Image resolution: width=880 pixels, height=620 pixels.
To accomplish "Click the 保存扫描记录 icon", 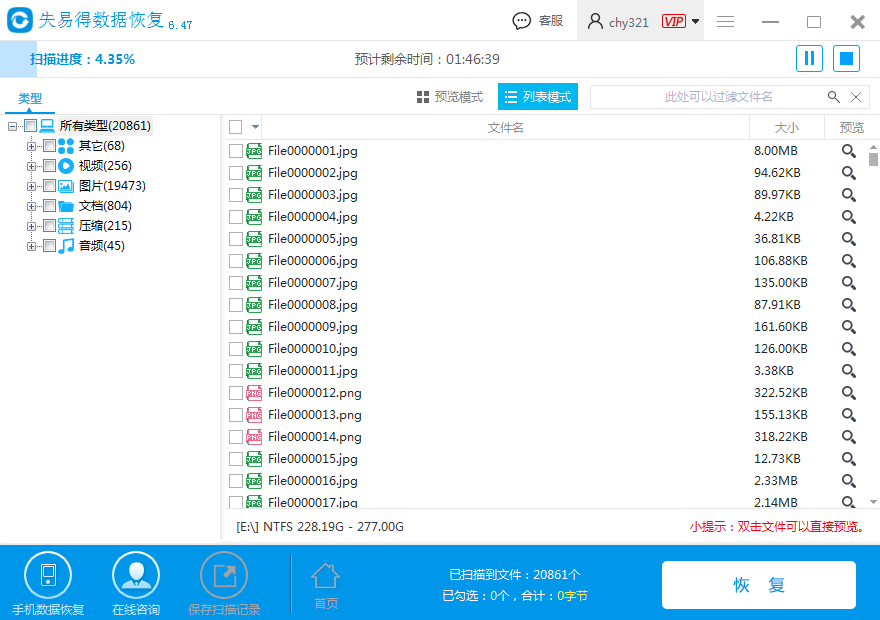I will 224,578.
